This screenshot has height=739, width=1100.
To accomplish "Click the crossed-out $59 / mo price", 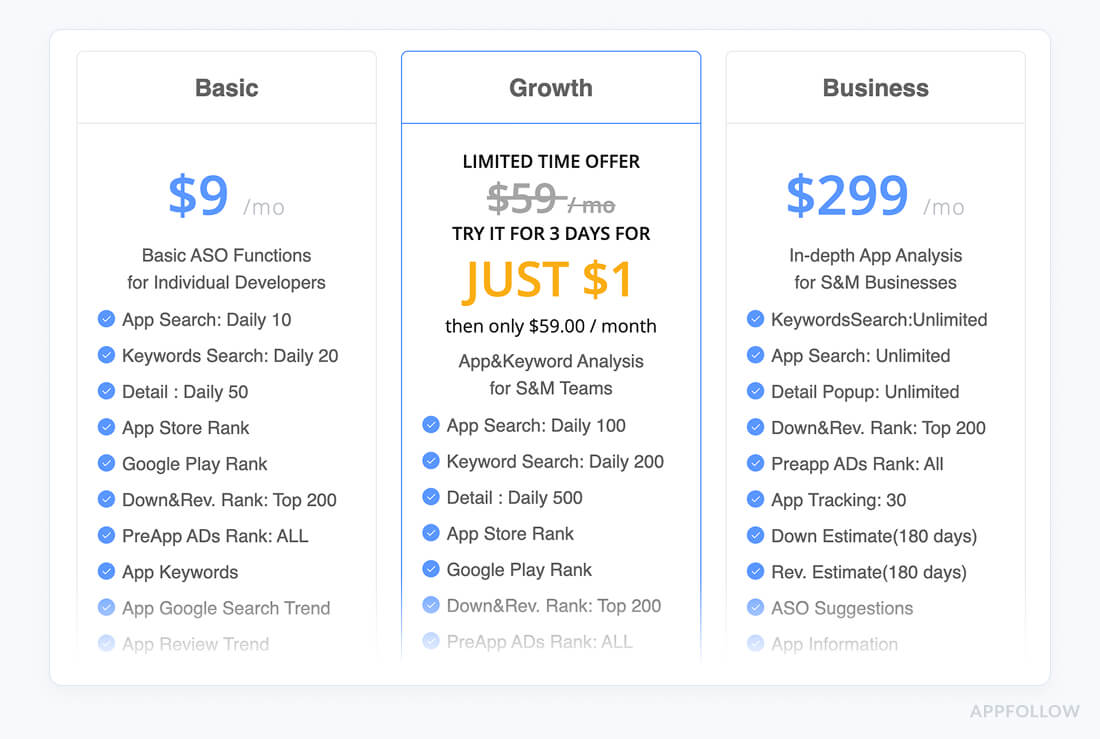I will (x=550, y=199).
